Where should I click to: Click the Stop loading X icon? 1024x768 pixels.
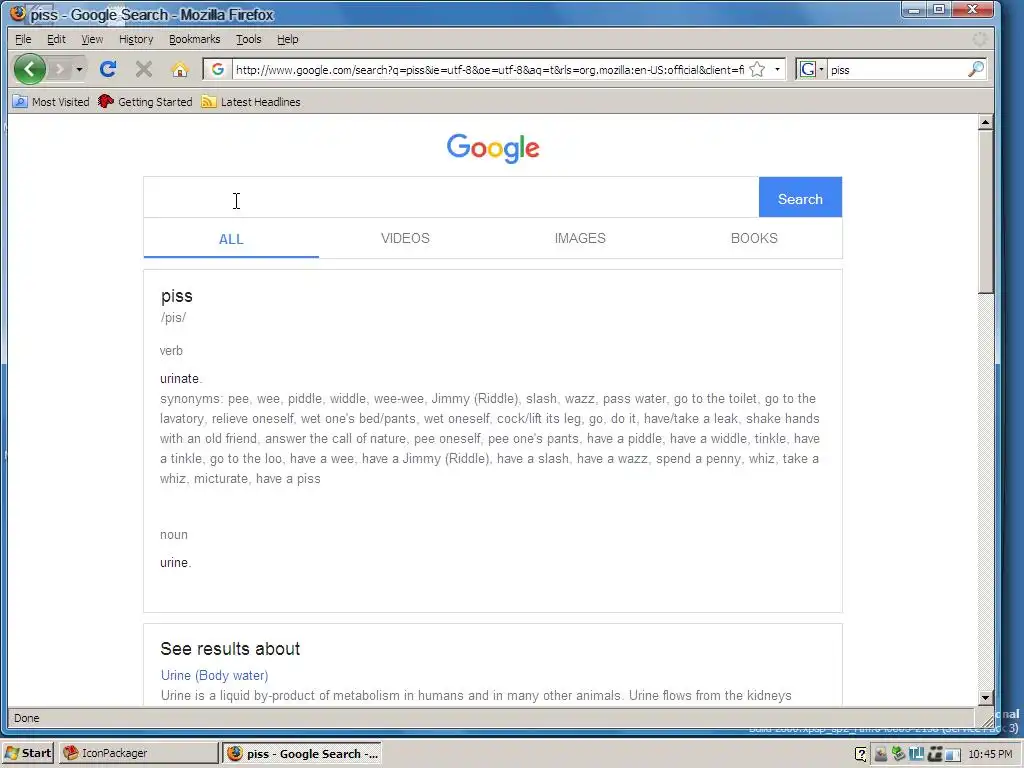point(144,69)
